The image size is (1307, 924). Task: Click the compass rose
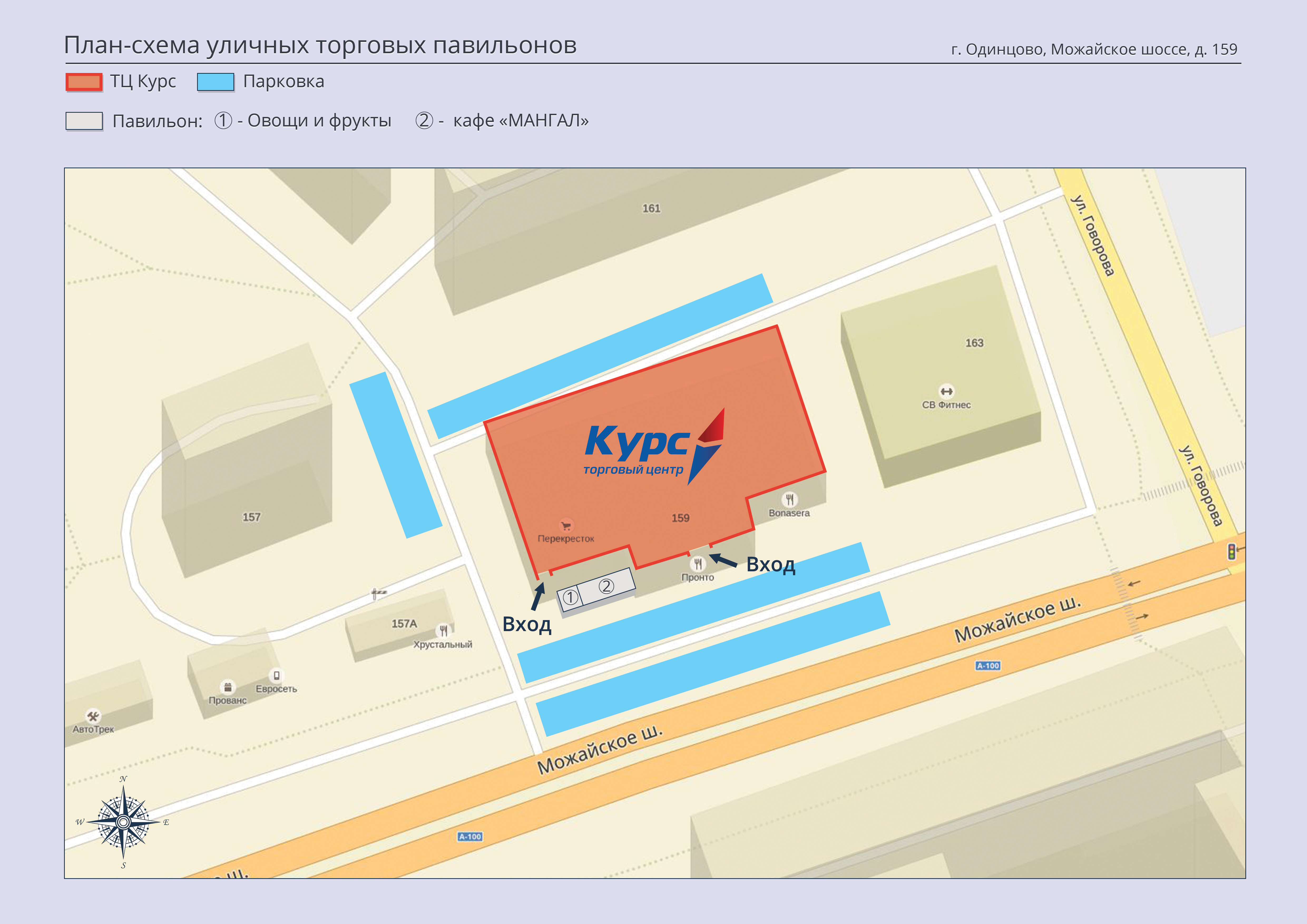point(124,822)
